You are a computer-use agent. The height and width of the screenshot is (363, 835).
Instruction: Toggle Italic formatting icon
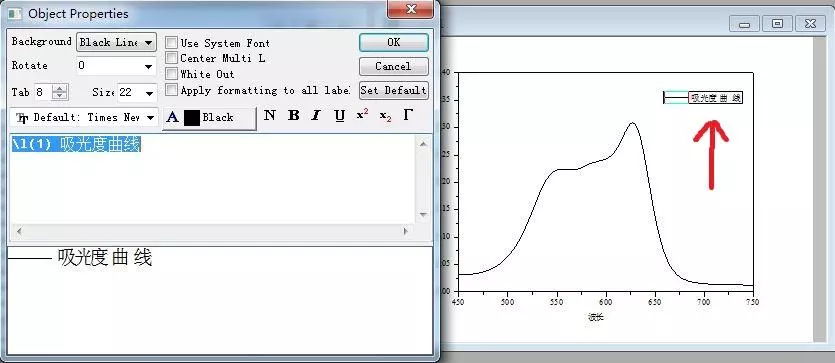316,116
